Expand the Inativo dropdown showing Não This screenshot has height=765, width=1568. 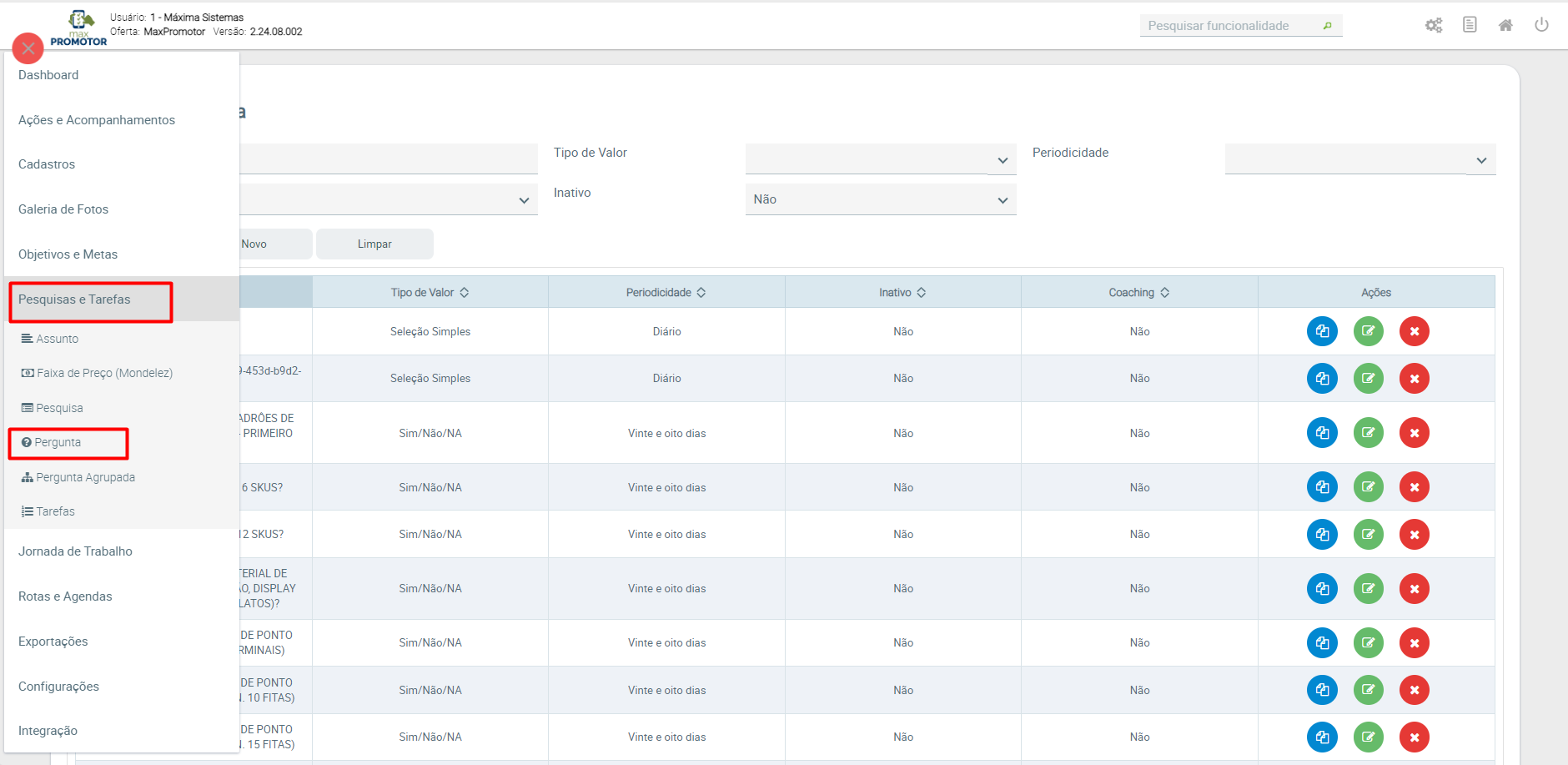[880, 199]
